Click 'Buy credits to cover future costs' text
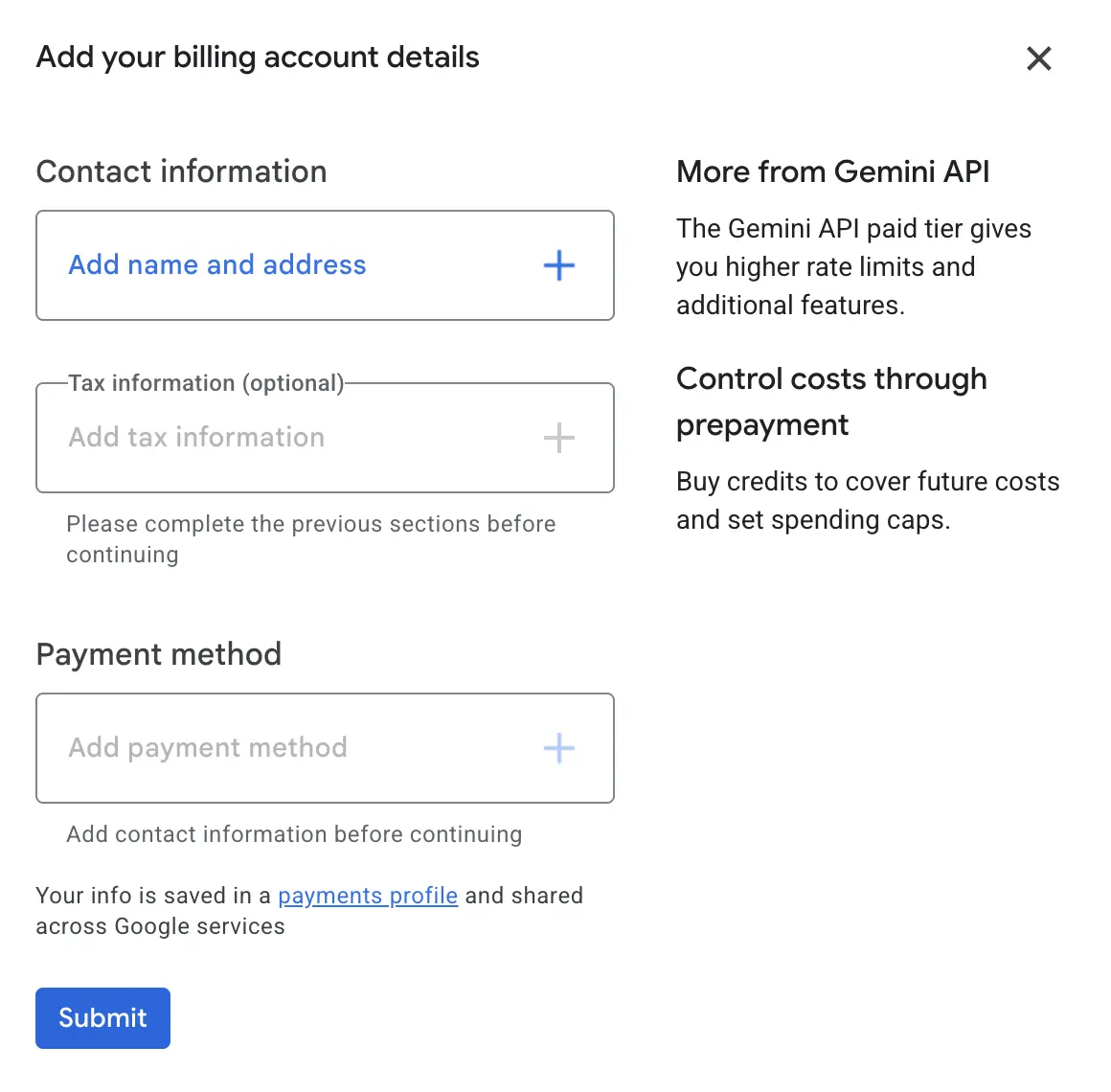Screen dimensions: 1111x1092 coord(868,500)
